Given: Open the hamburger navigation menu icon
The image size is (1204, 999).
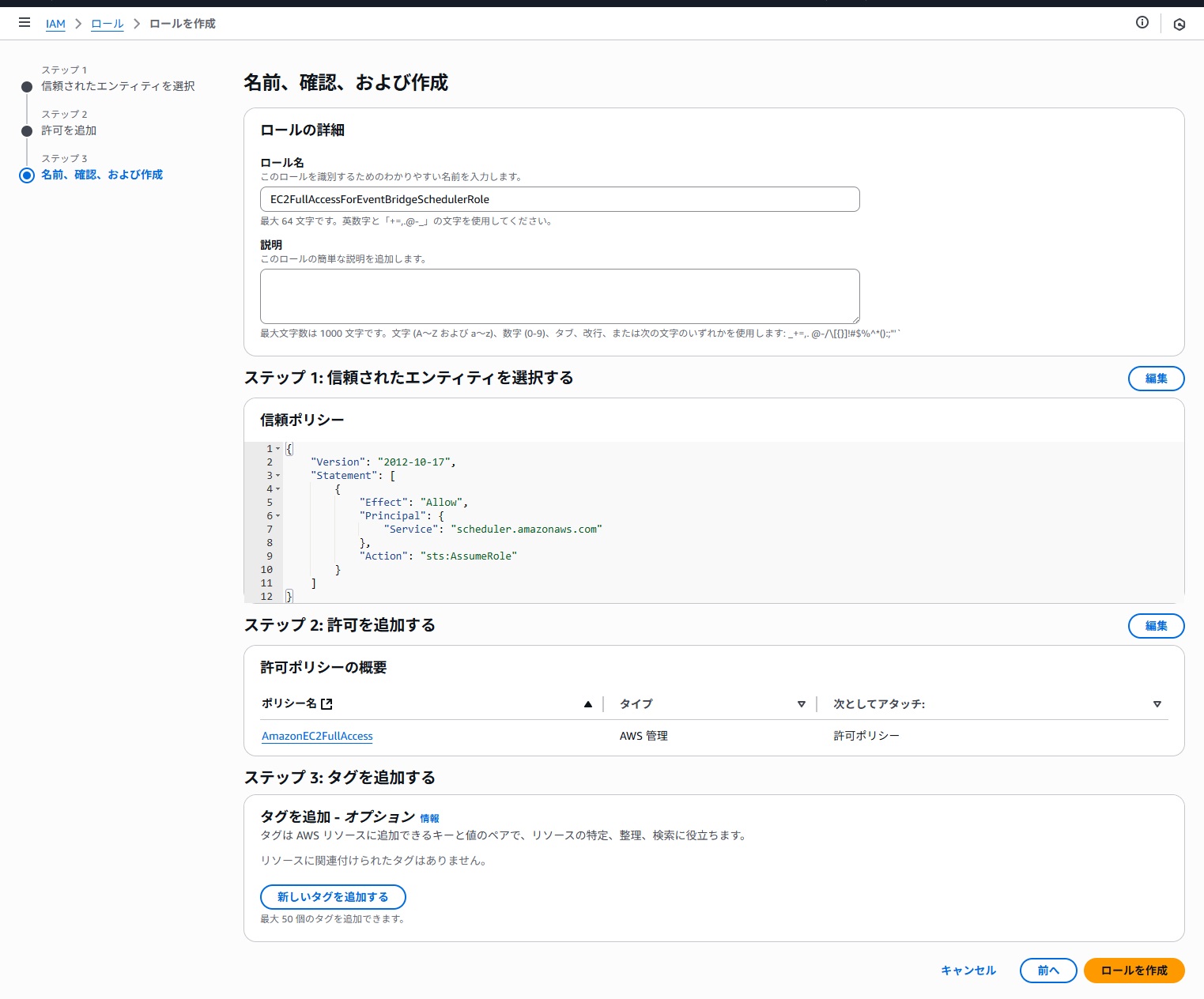Looking at the screenshot, I should pos(25,23).
